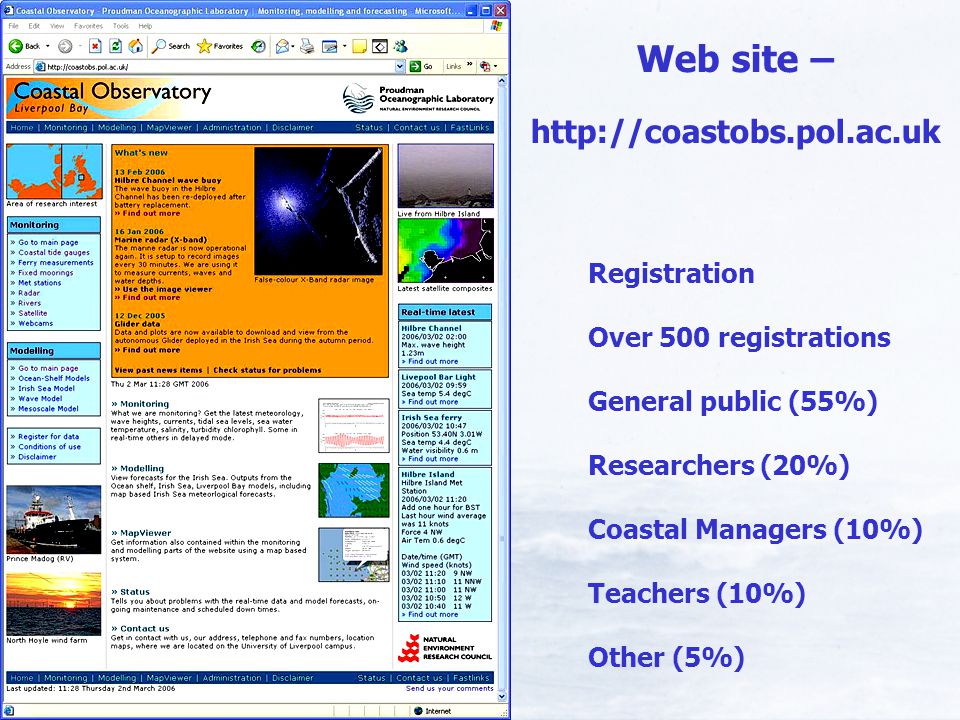Expand the address bar dropdown arrow
The image size is (960, 720).
(x=400, y=66)
